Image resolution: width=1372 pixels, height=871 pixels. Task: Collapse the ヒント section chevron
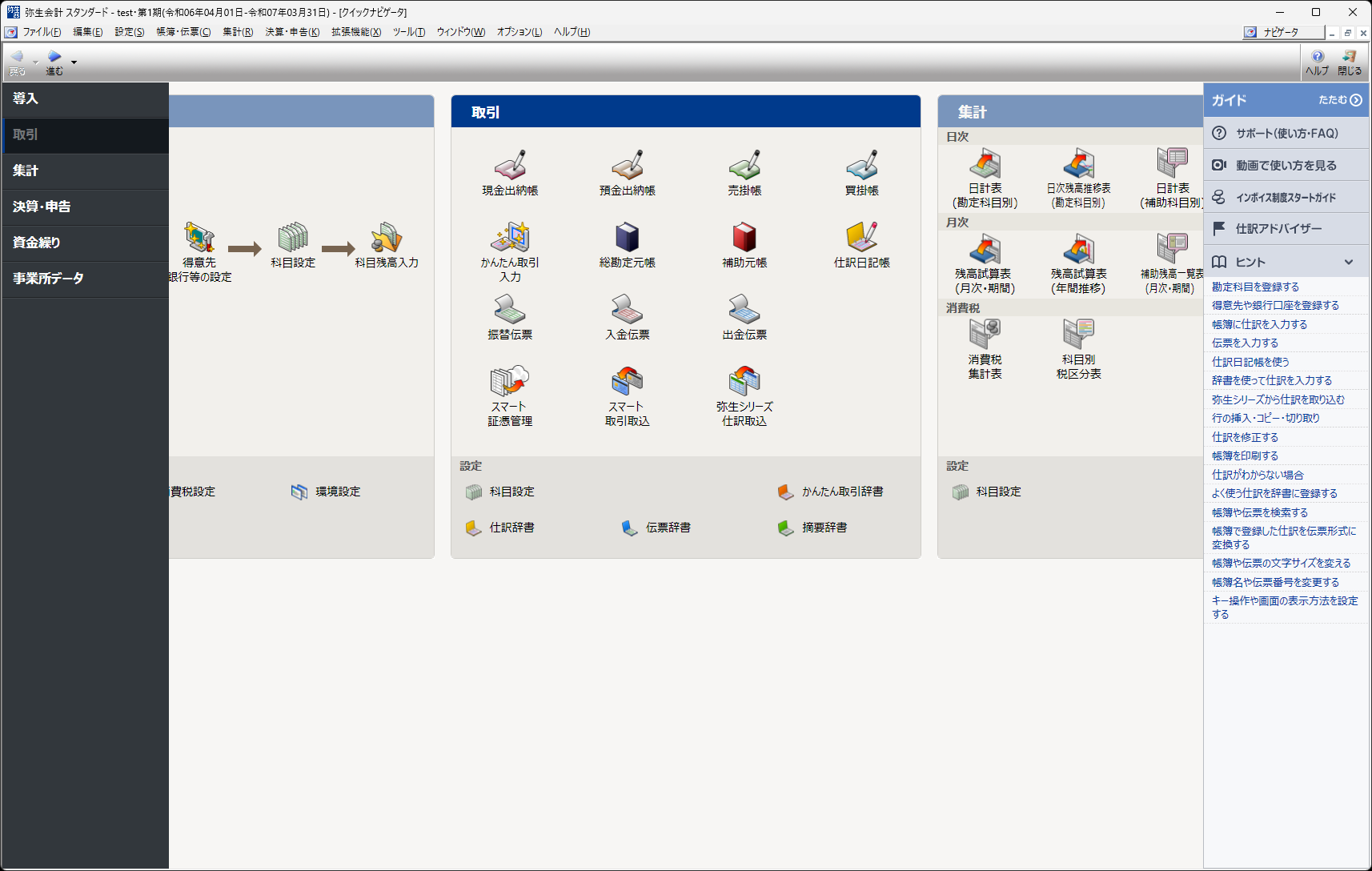[x=1349, y=262]
